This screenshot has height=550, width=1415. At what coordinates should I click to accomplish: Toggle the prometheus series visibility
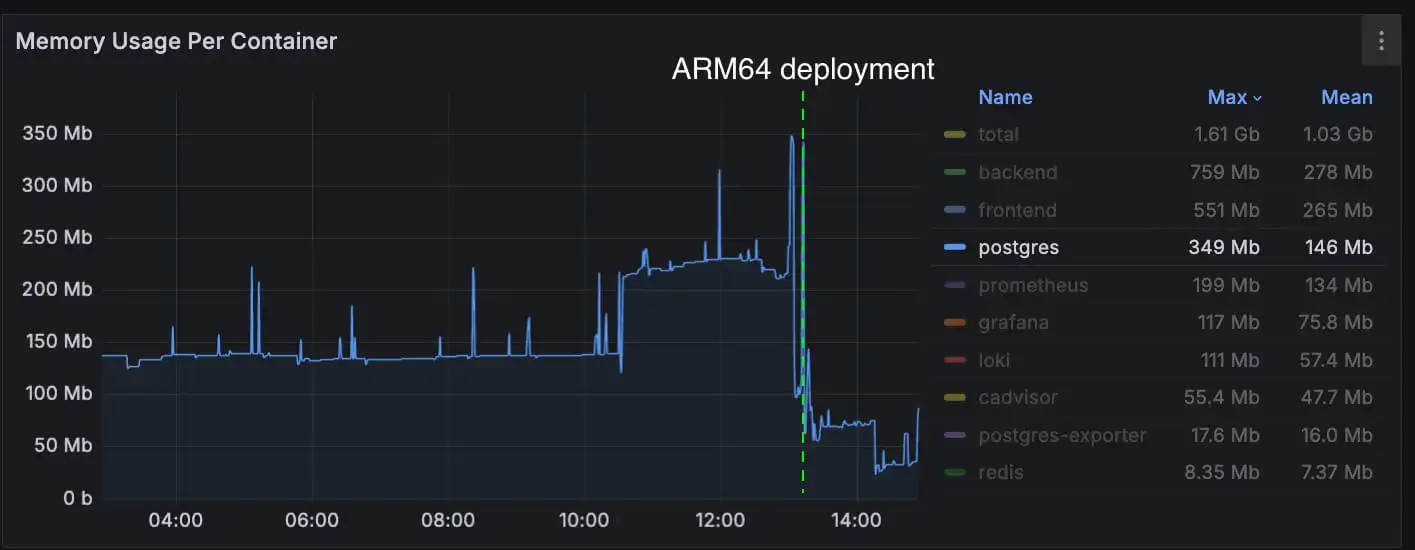1032,285
